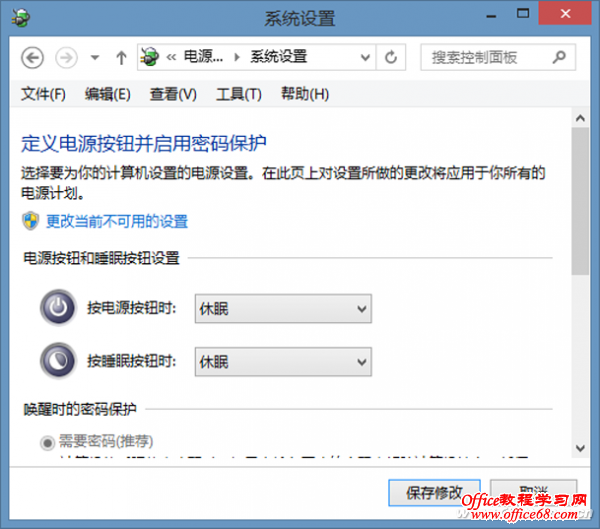Screen dimensions: 600x529
Task: Click the 唤醒时的密码保护 section label
Action: click(x=80, y=409)
